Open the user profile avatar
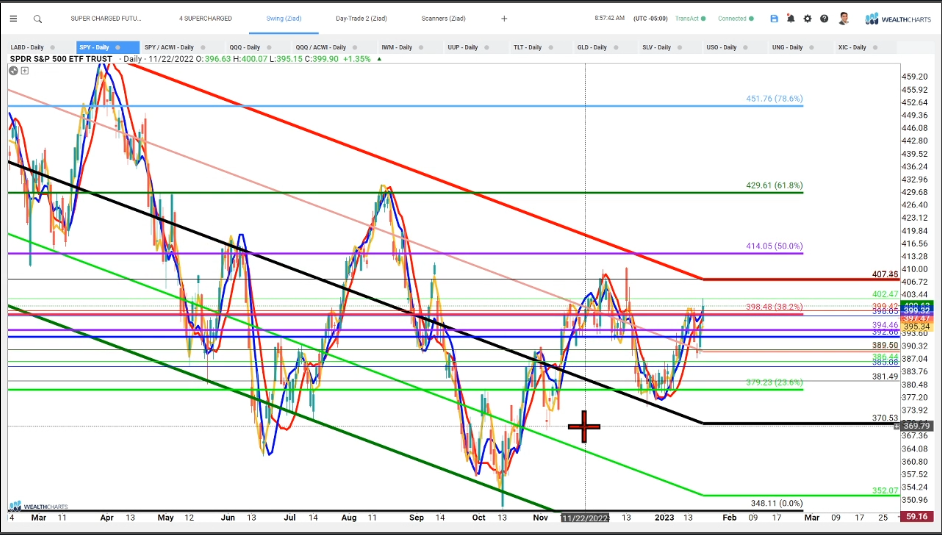The image size is (942, 535). point(843,19)
